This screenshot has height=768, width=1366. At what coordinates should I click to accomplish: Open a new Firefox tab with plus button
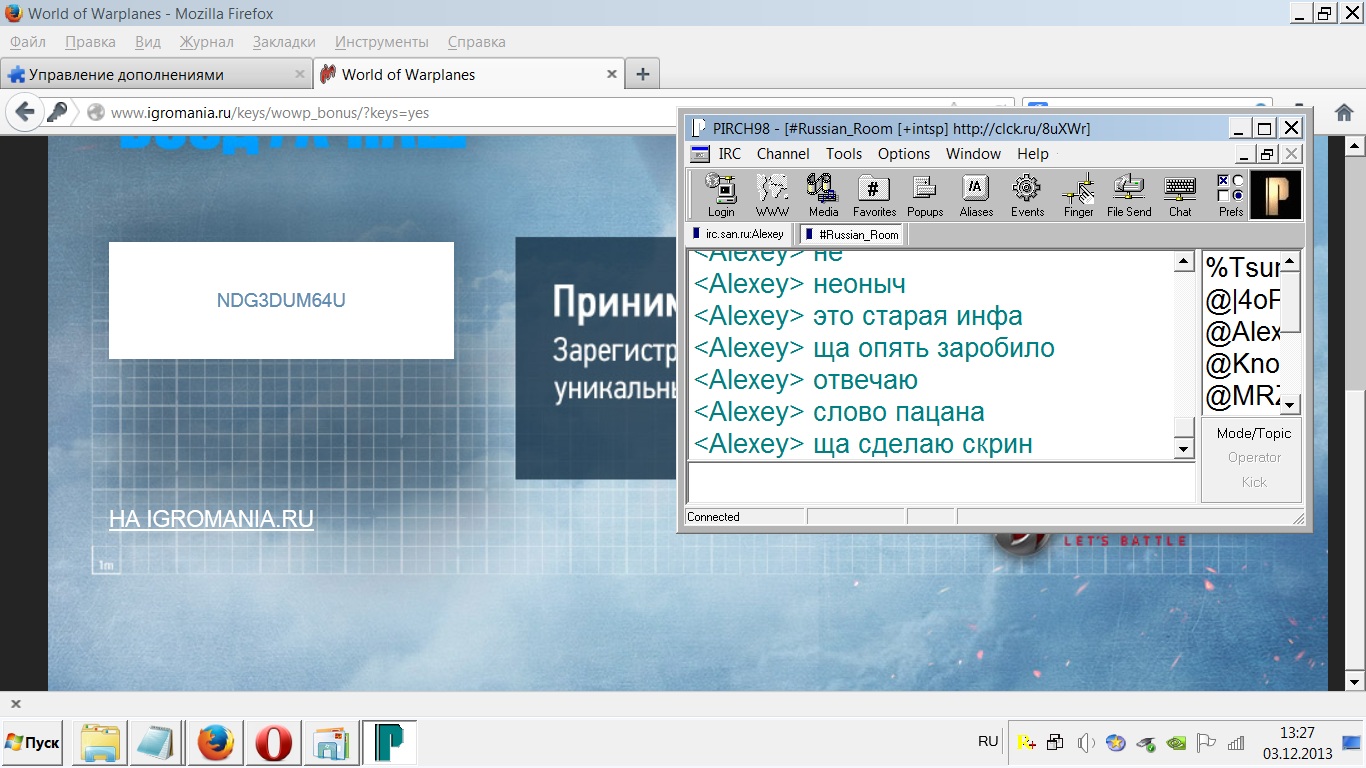642,74
